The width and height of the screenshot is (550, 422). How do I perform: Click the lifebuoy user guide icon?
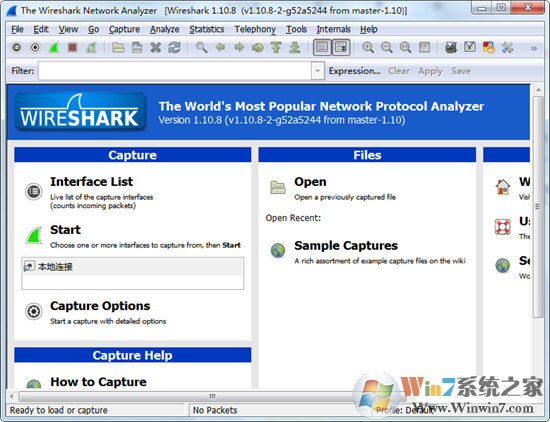tap(503, 227)
